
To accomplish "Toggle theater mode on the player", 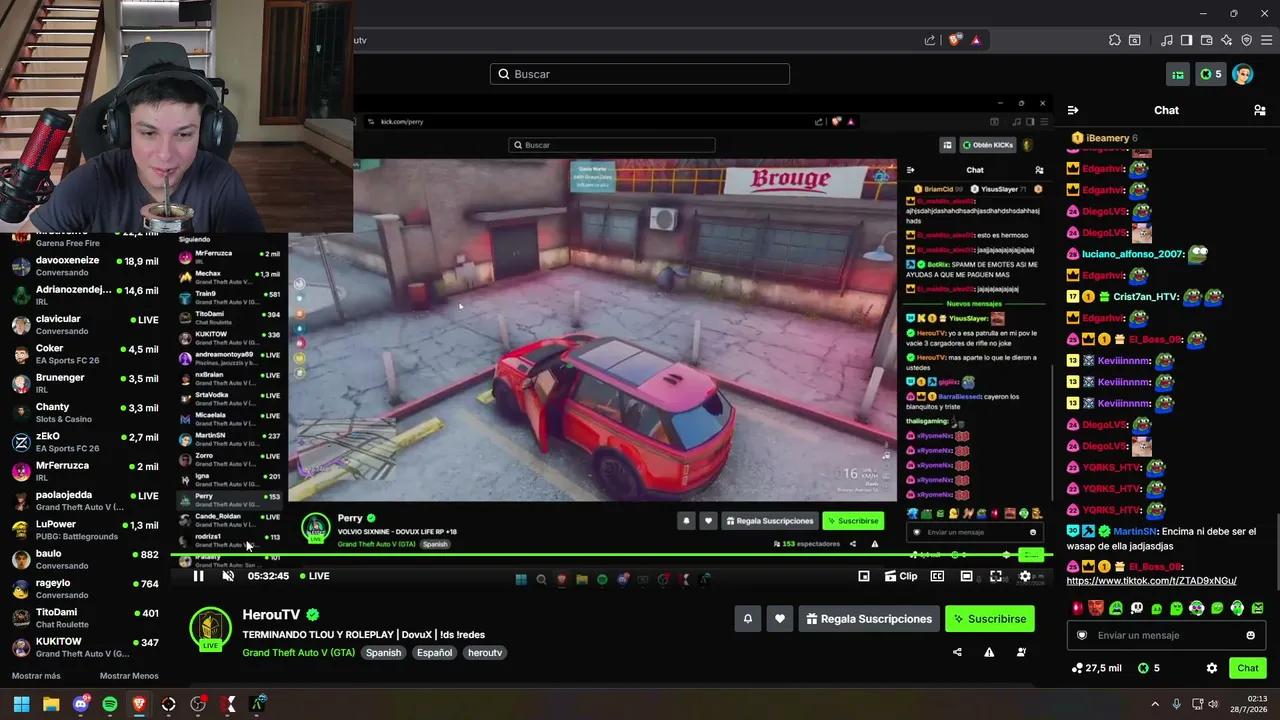I will tap(966, 576).
